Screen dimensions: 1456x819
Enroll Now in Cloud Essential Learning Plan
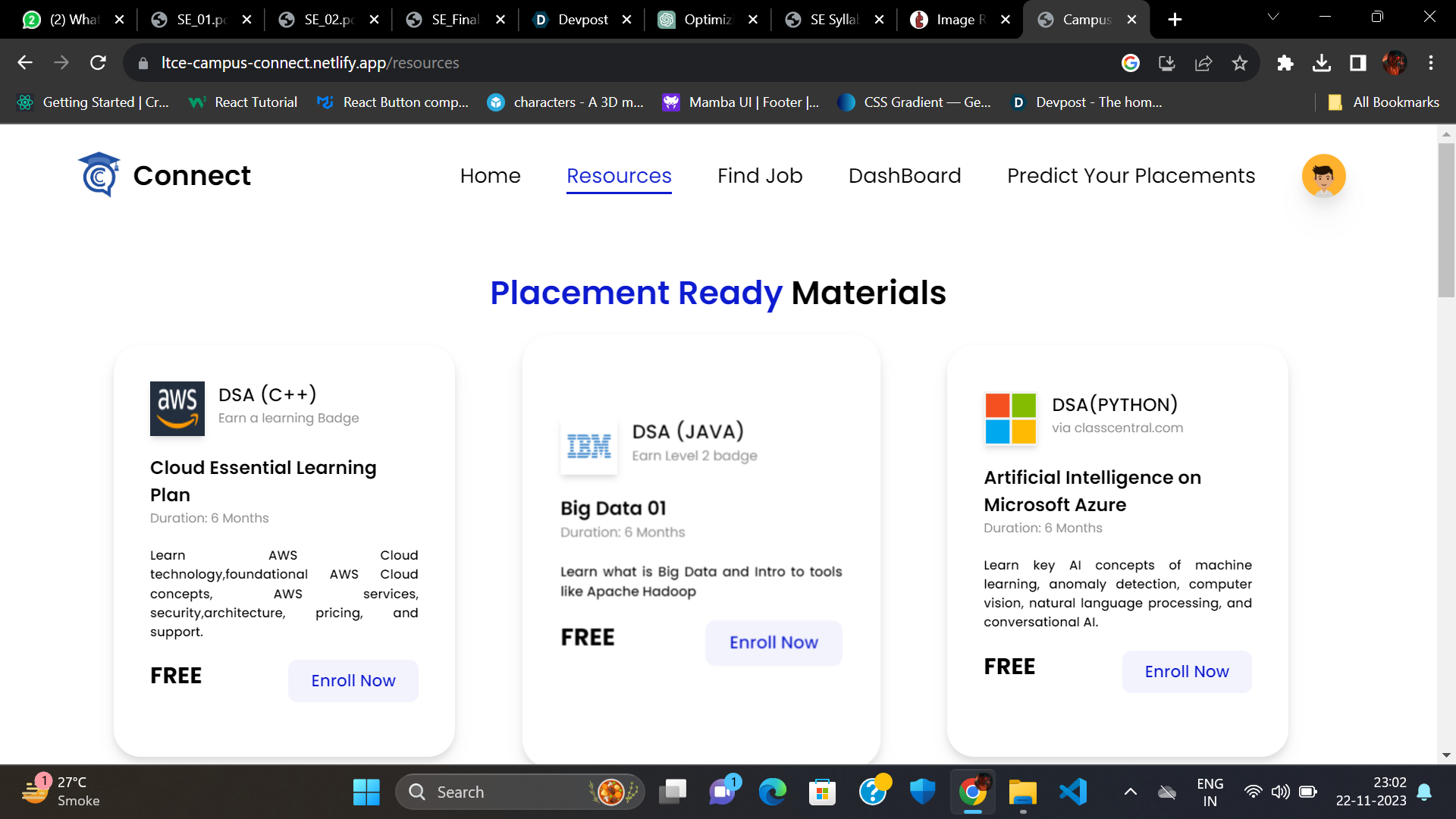pyautogui.click(x=353, y=681)
